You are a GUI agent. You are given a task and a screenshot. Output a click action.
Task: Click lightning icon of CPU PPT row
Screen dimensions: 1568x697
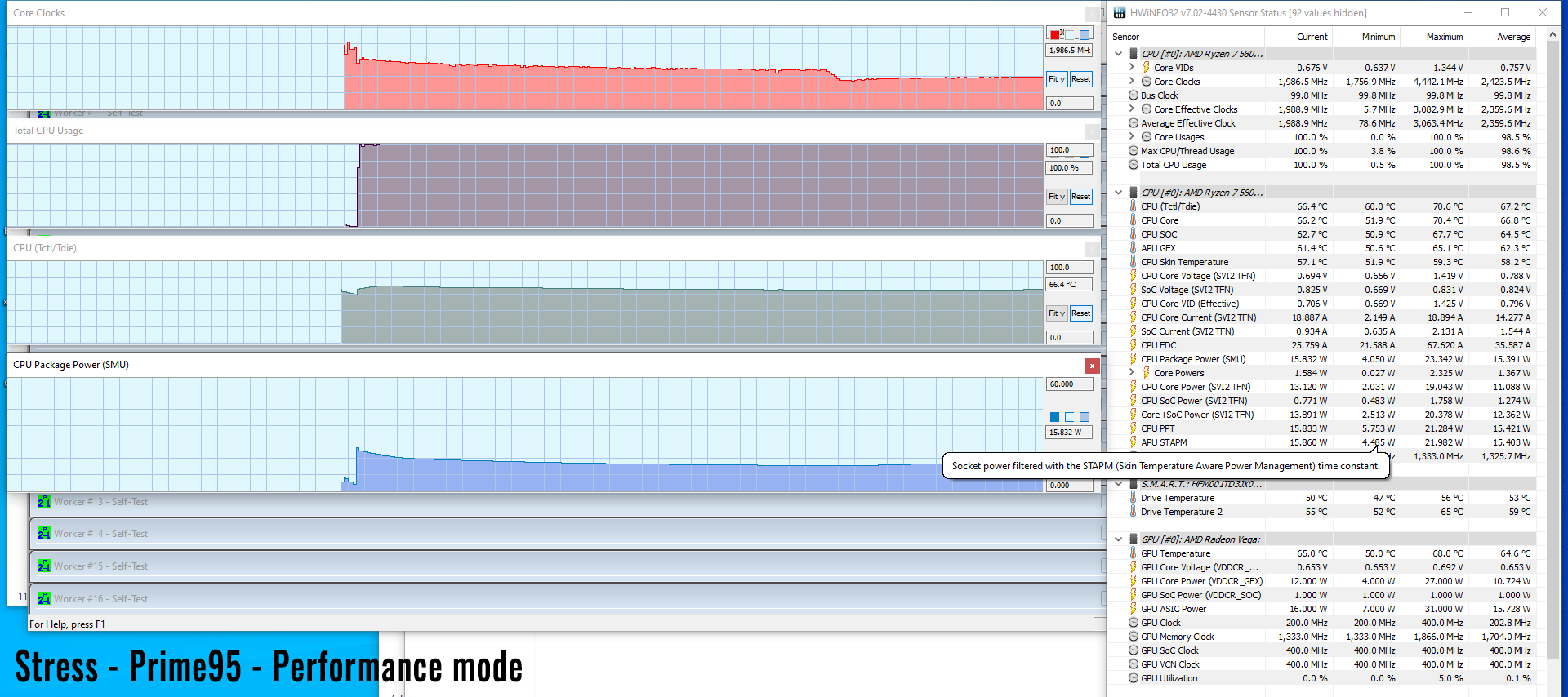(1134, 428)
